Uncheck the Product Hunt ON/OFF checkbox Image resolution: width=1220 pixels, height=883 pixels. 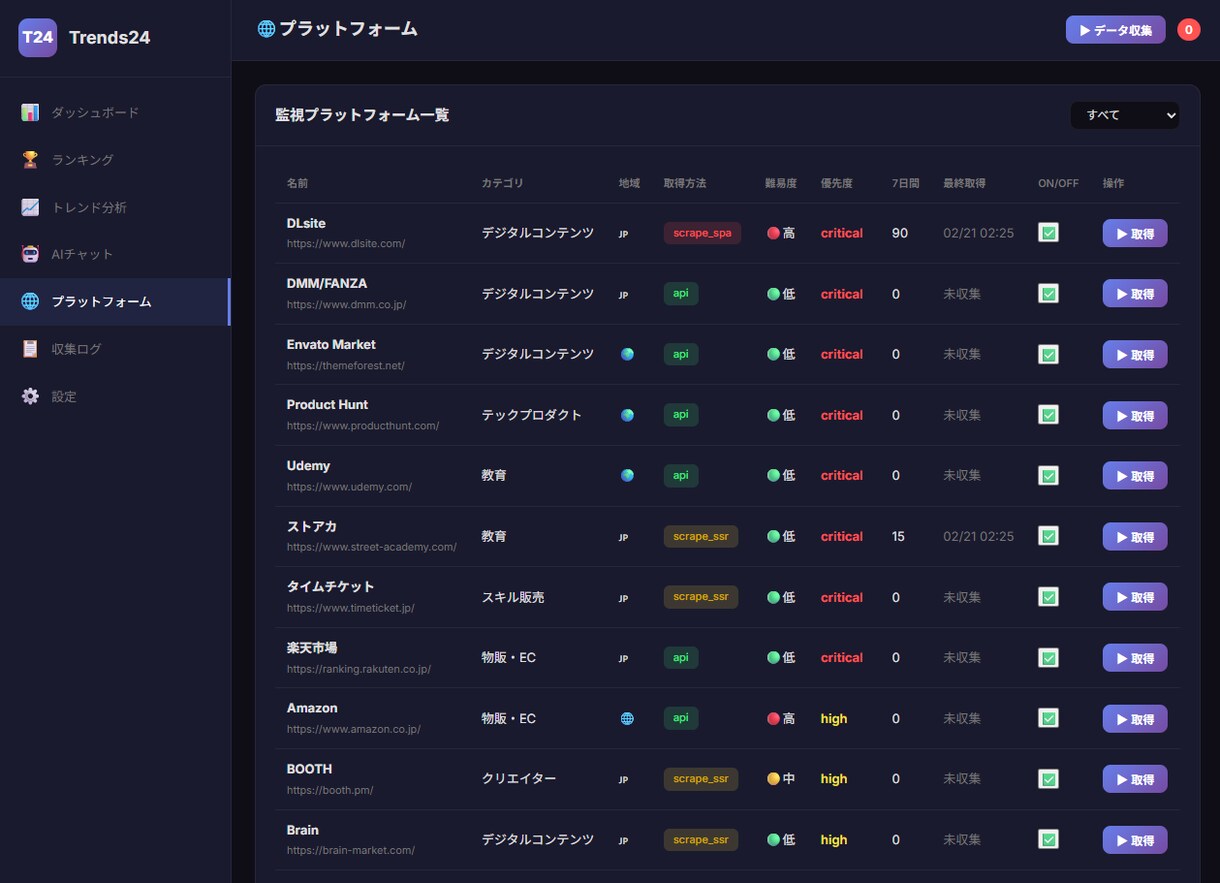[1048, 415]
